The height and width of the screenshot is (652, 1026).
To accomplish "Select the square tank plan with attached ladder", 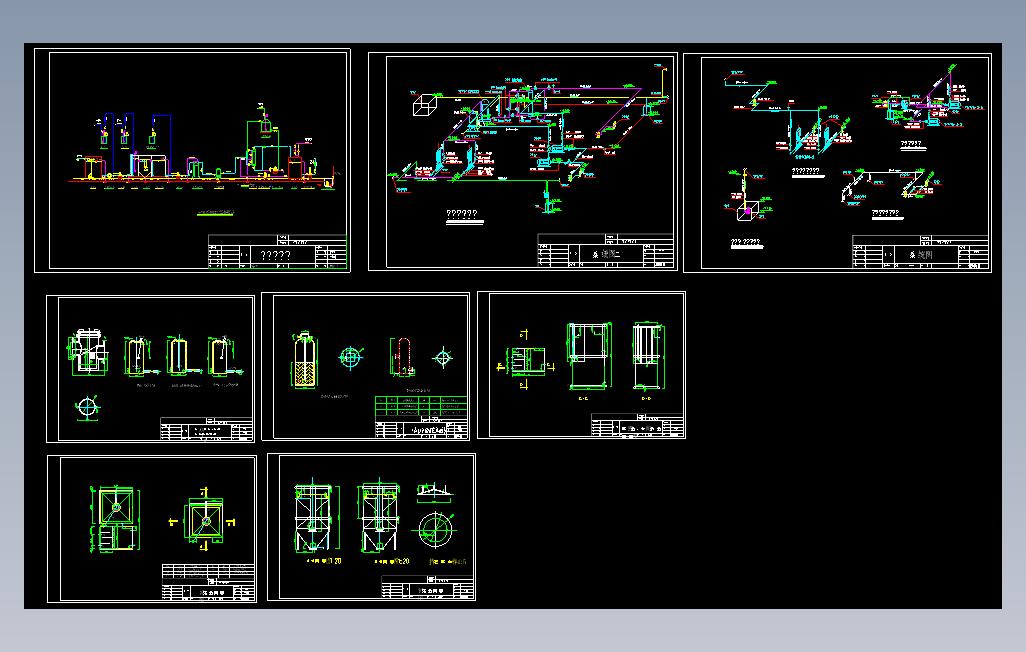I will click(115, 519).
